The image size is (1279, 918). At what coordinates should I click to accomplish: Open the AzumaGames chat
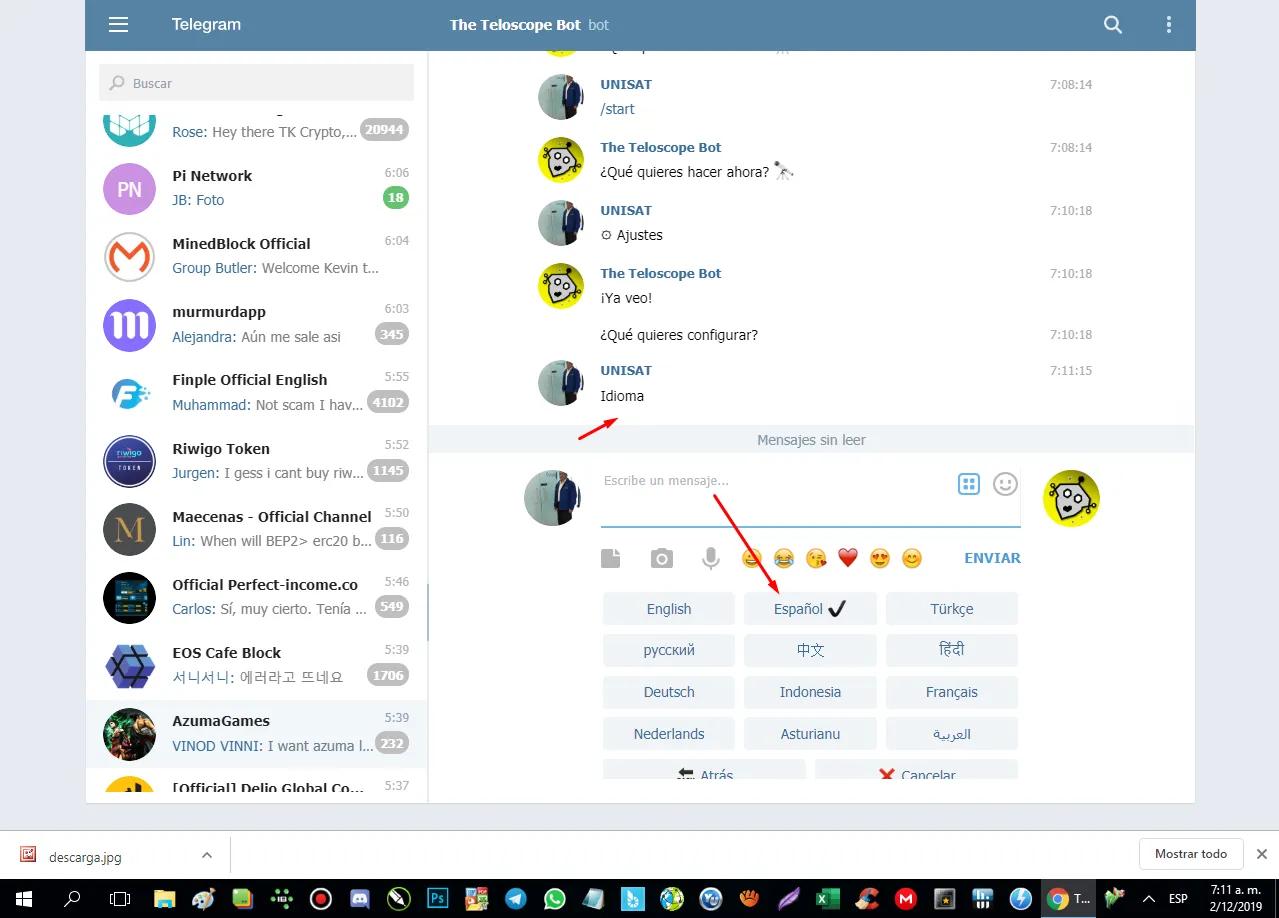point(256,734)
